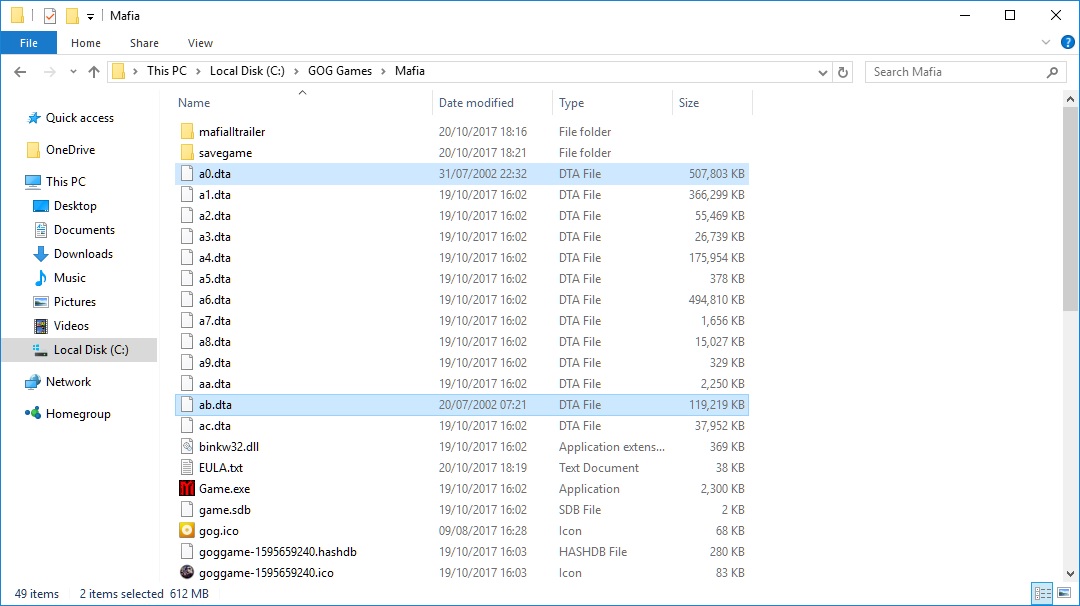Expand the ribbon chevron
This screenshot has height=606, width=1080.
pyautogui.click(x=1046, y=43)
